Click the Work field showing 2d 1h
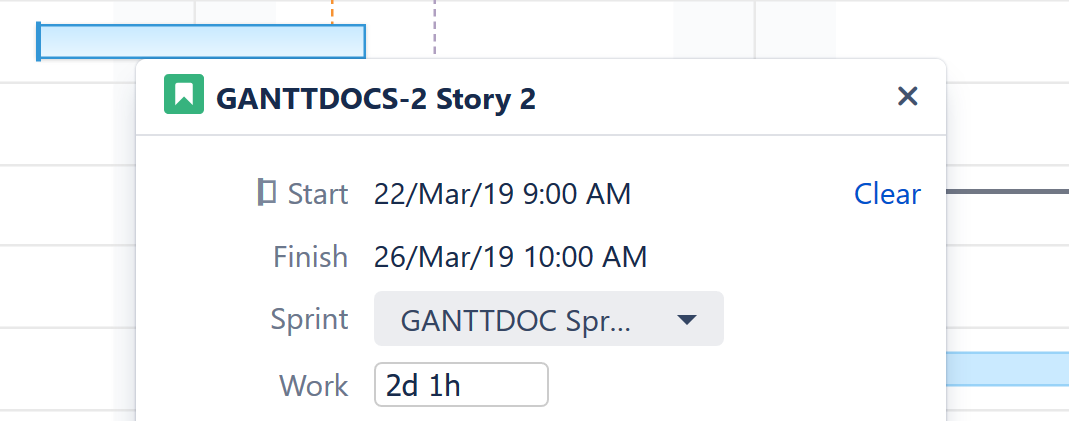Screen dimensions: 1069x421 (461, 385)
